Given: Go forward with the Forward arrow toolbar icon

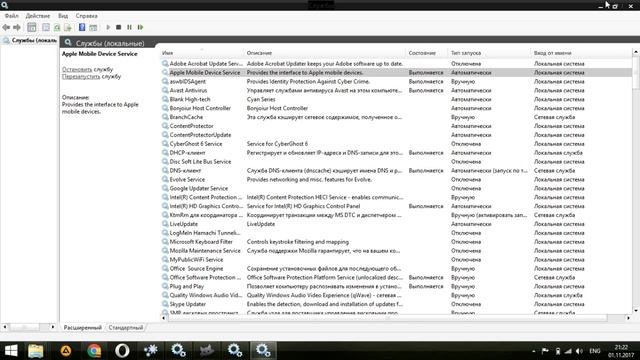Looking at the screenshot, I should [x=17, y=27].
